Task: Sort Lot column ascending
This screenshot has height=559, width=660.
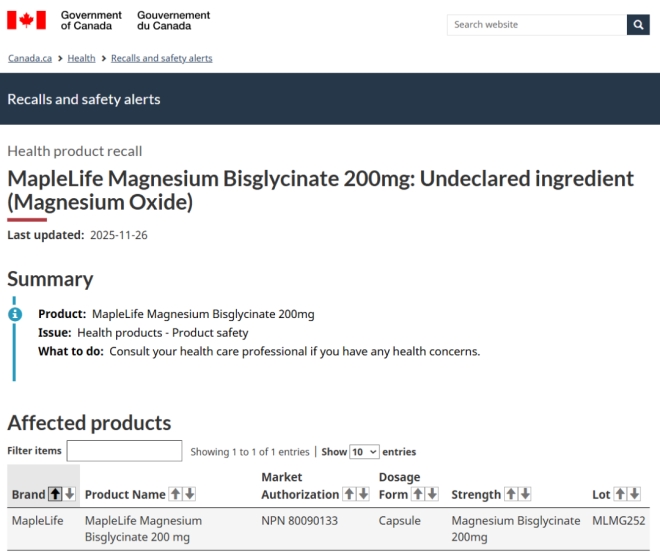Action: click(x=620, y=494)
